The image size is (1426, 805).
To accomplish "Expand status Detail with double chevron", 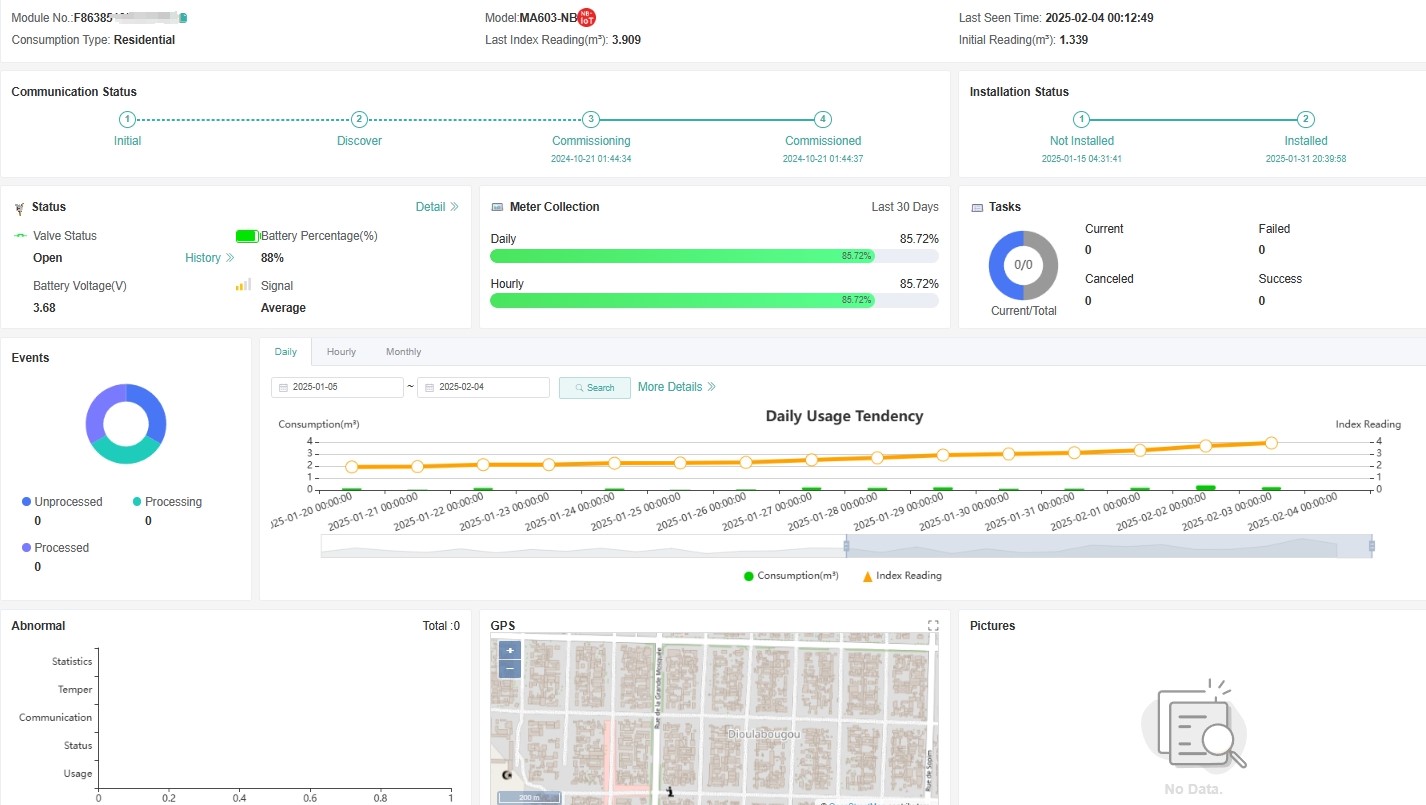I will pos(437,207).
